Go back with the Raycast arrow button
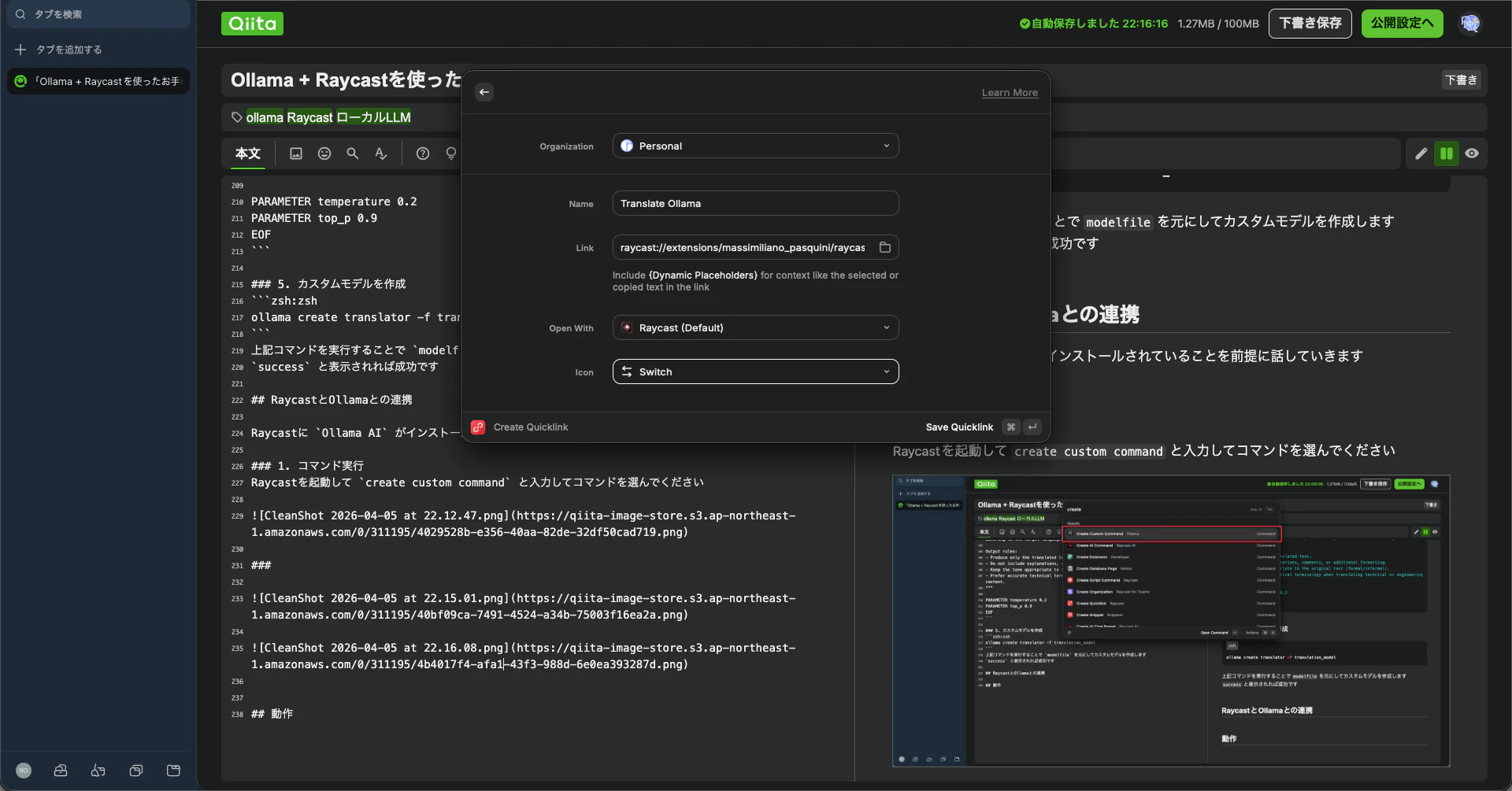The image size is (1512, 791). coord(484,92)
